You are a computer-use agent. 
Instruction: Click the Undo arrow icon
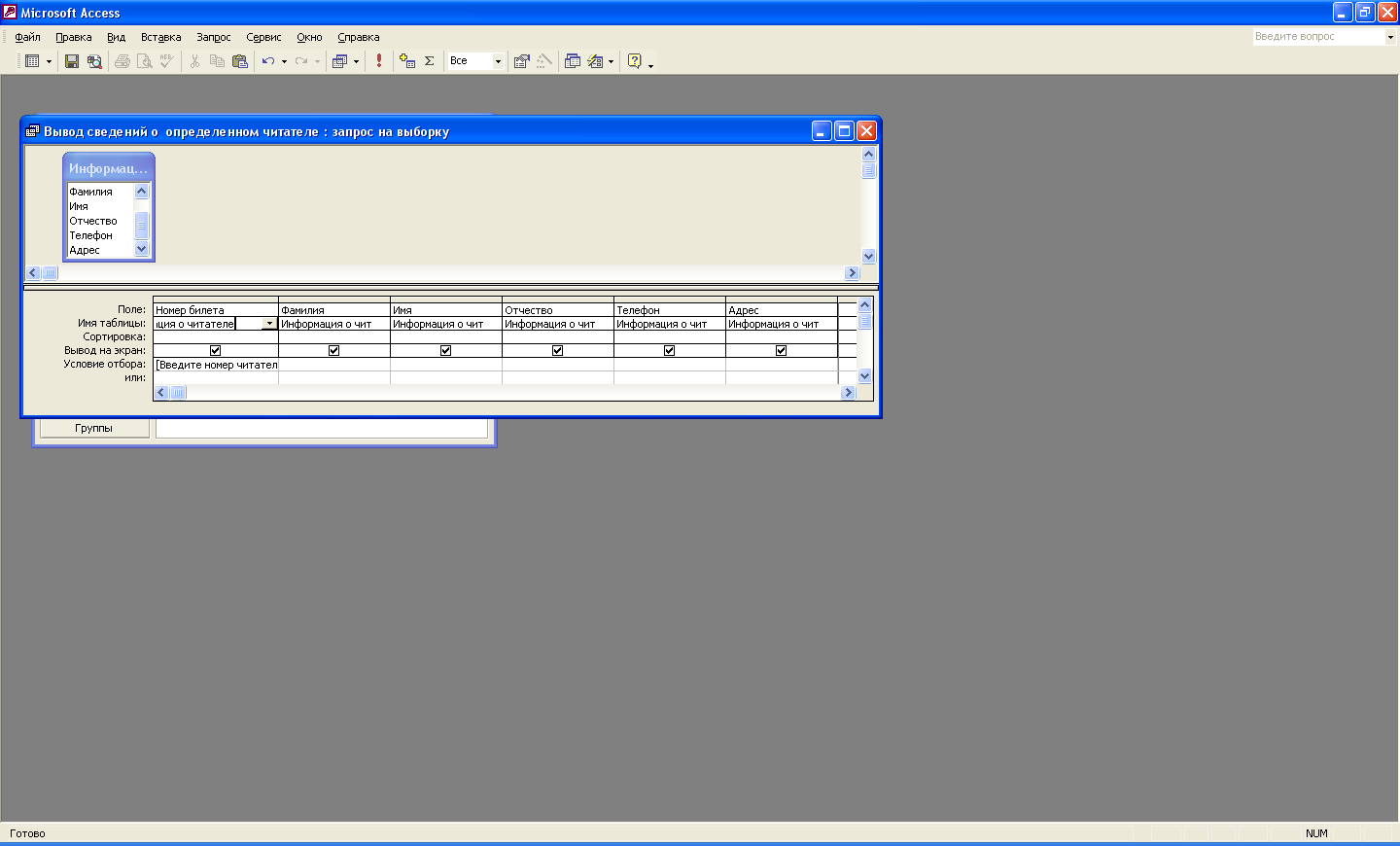click(267, 61)
